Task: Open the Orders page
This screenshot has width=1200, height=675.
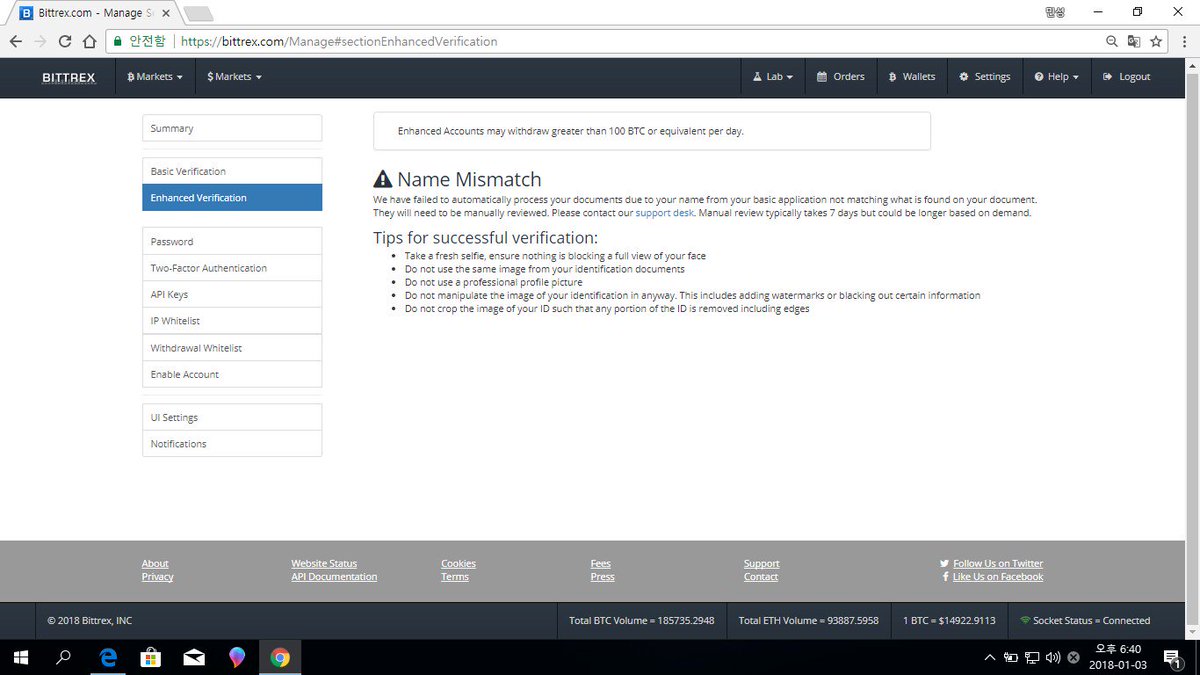Action: (x=840, y=77)
